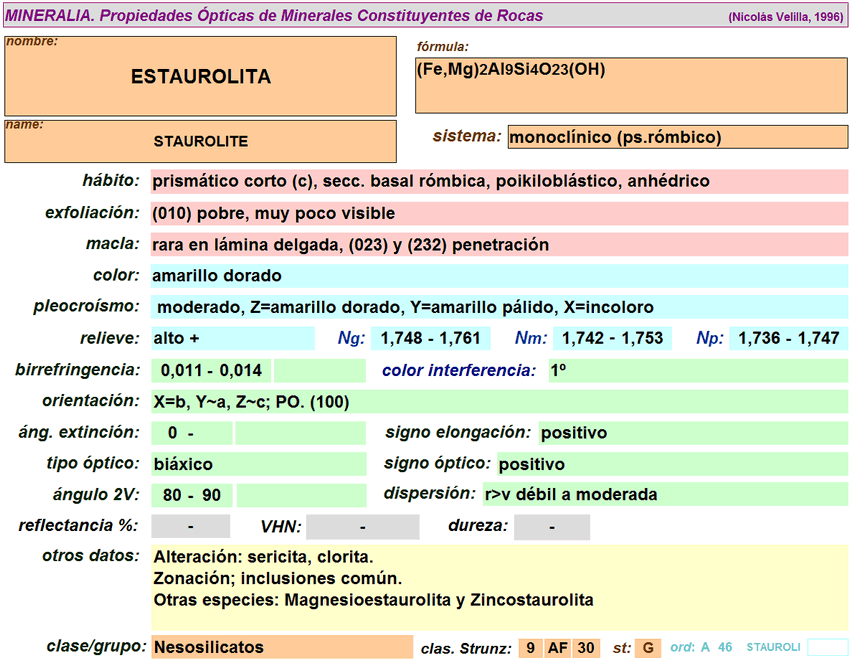This screenshot has width=850, height=661.
Task: Click the macla field
Action: pos(498,245)
